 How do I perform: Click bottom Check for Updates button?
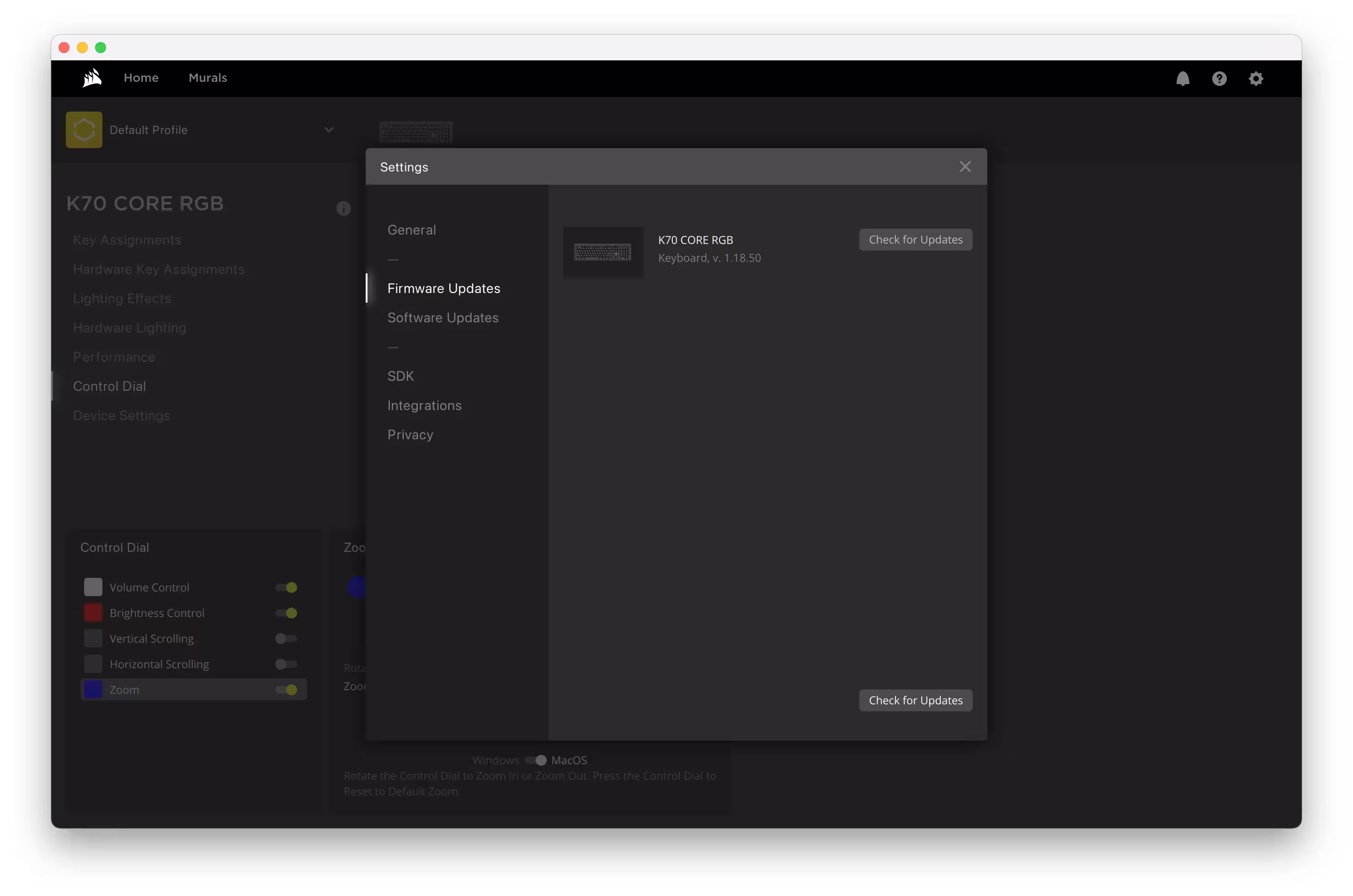point(915,700)
